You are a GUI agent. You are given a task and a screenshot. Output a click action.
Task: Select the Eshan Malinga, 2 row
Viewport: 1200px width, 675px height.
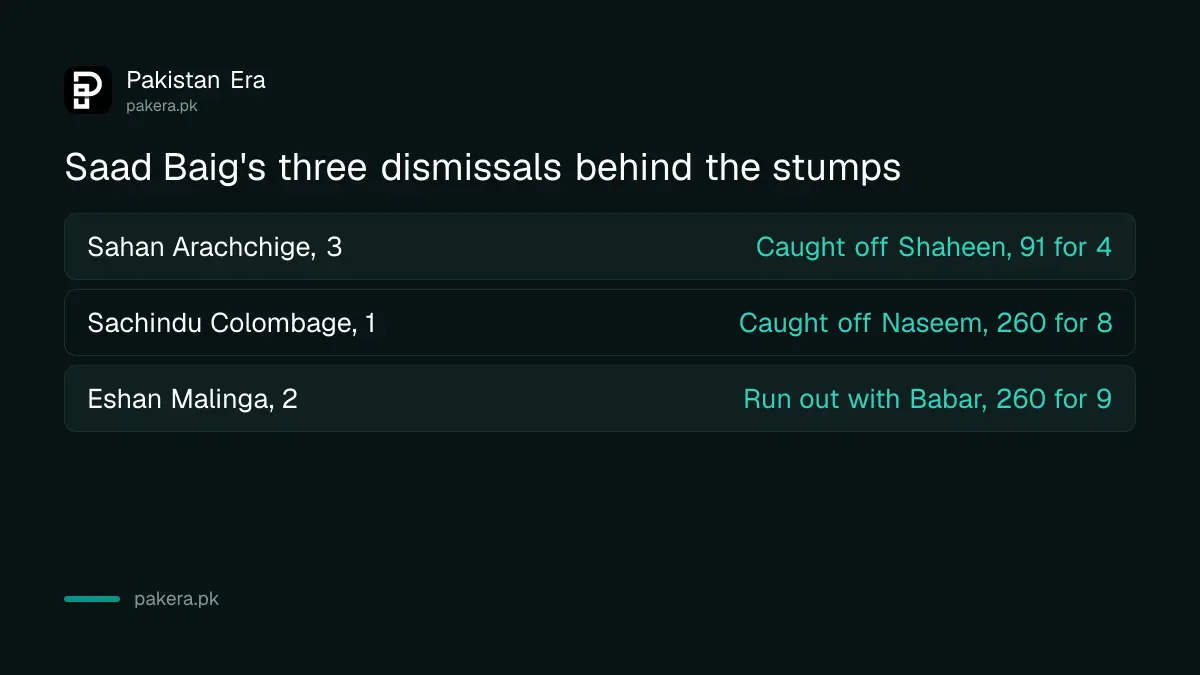(600, 398)
